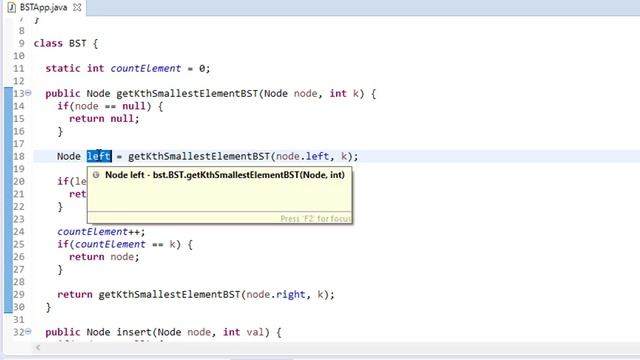Viewport: 640px width, 360px height.
Task: Click 'if(countElement == k)' on line 25
Action: pos(119,244)
